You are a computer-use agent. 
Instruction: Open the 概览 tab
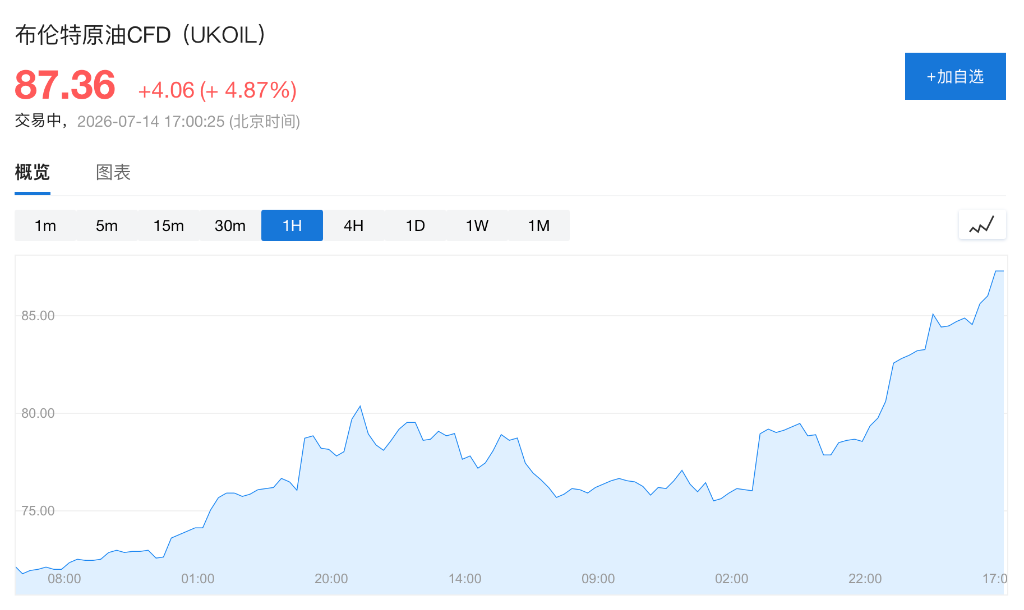point(32,172)
